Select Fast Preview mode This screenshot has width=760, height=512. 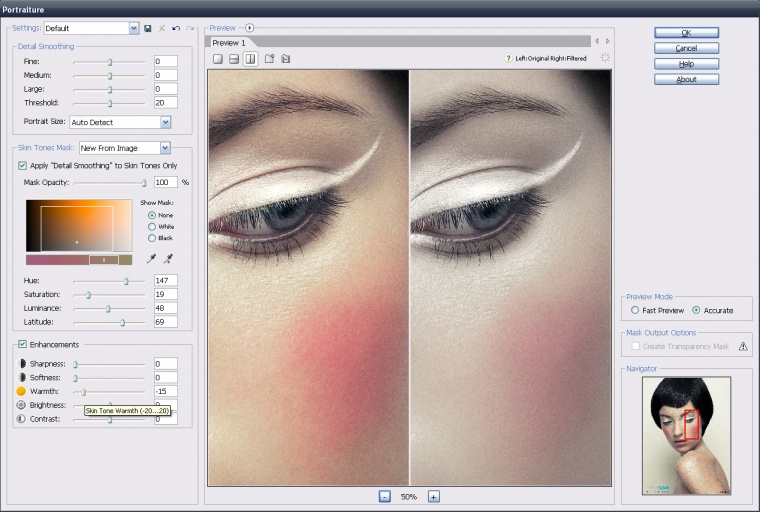635,310
